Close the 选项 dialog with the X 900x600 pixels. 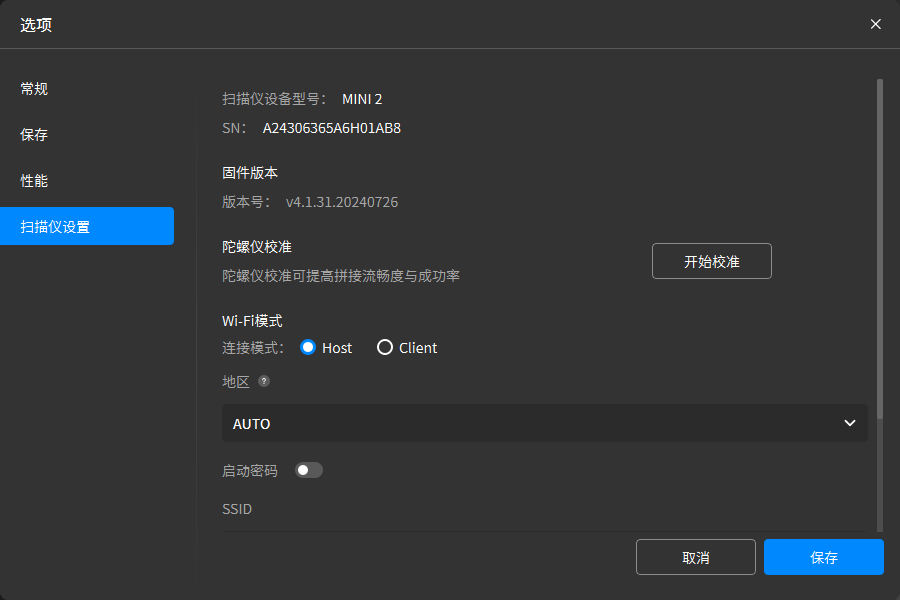pos(875,24)
